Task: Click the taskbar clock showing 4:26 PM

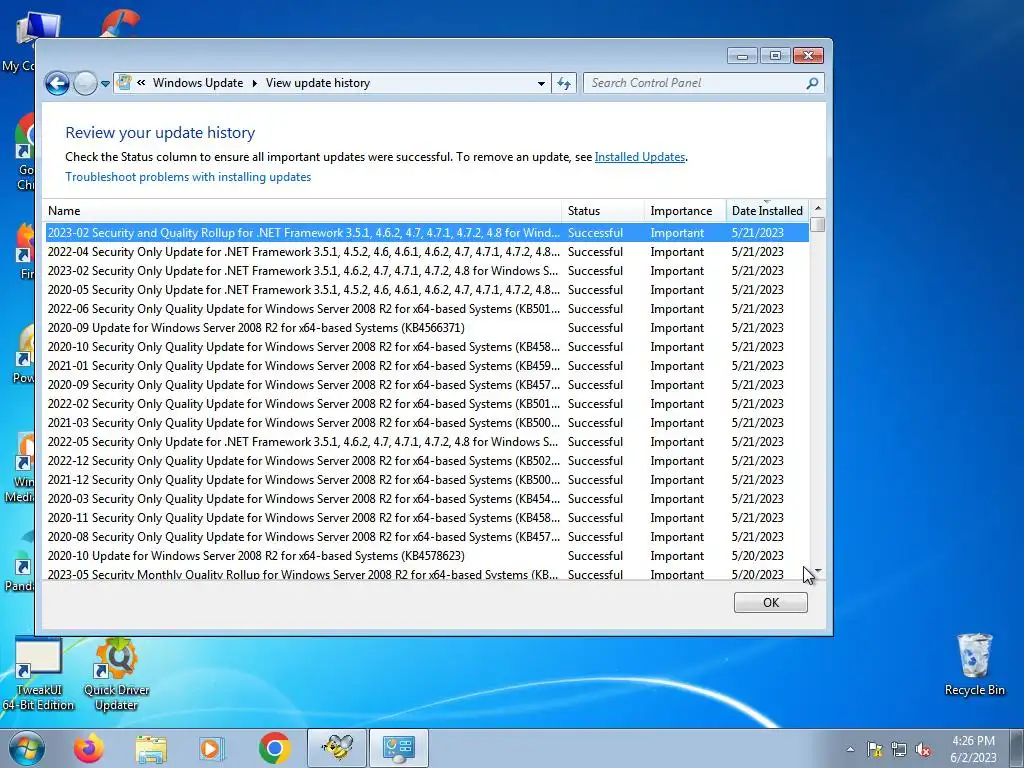Action: coord(973,749)
